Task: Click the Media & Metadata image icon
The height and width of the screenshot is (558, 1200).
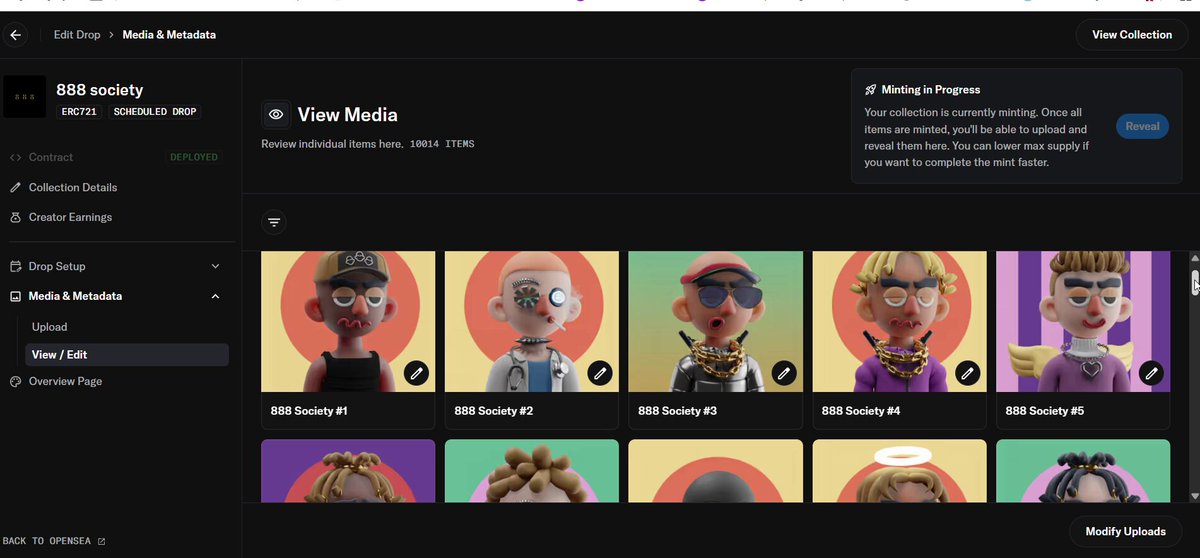Action: 15,296
